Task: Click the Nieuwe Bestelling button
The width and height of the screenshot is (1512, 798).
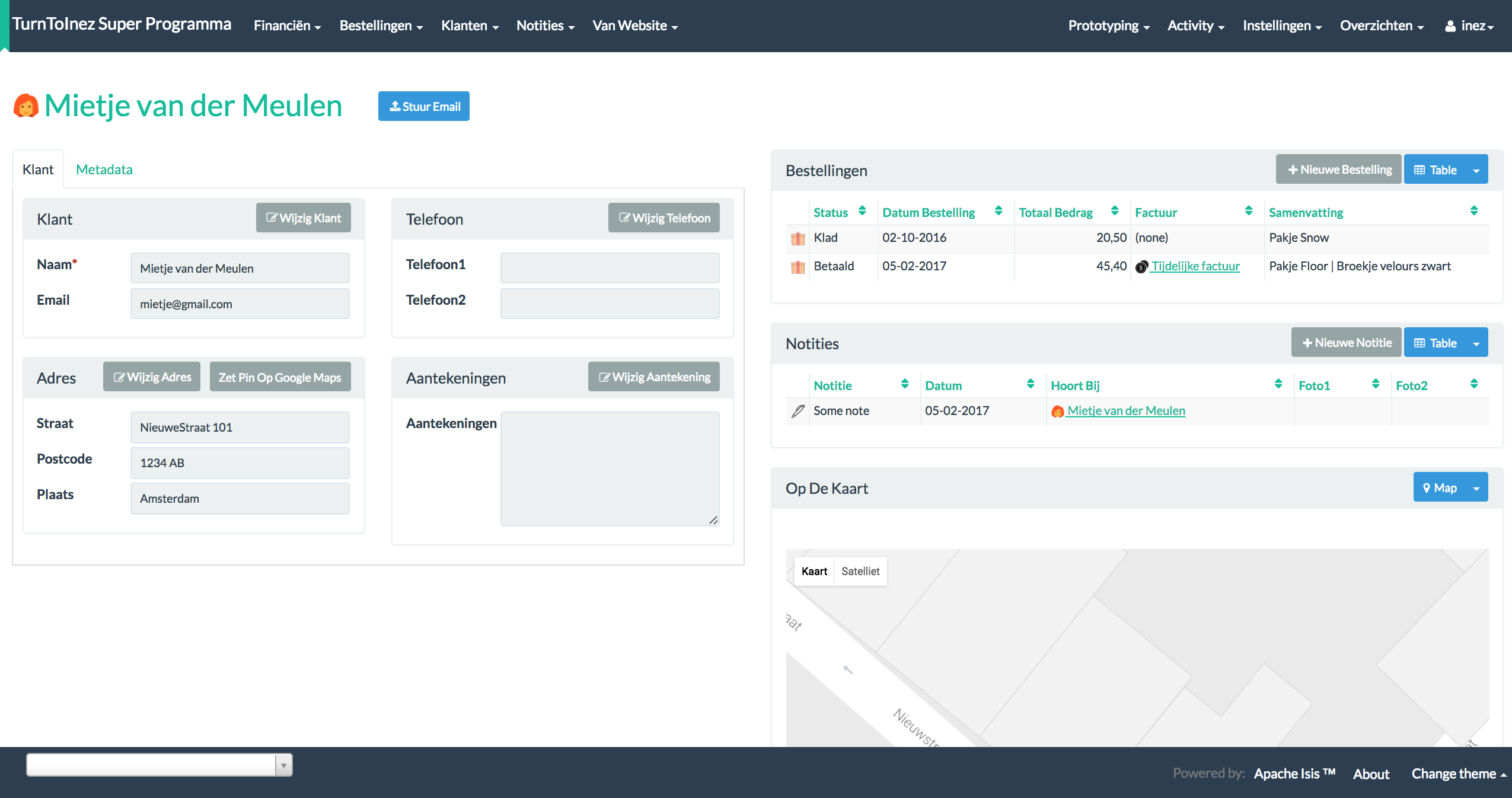Action: point(1339,169)
